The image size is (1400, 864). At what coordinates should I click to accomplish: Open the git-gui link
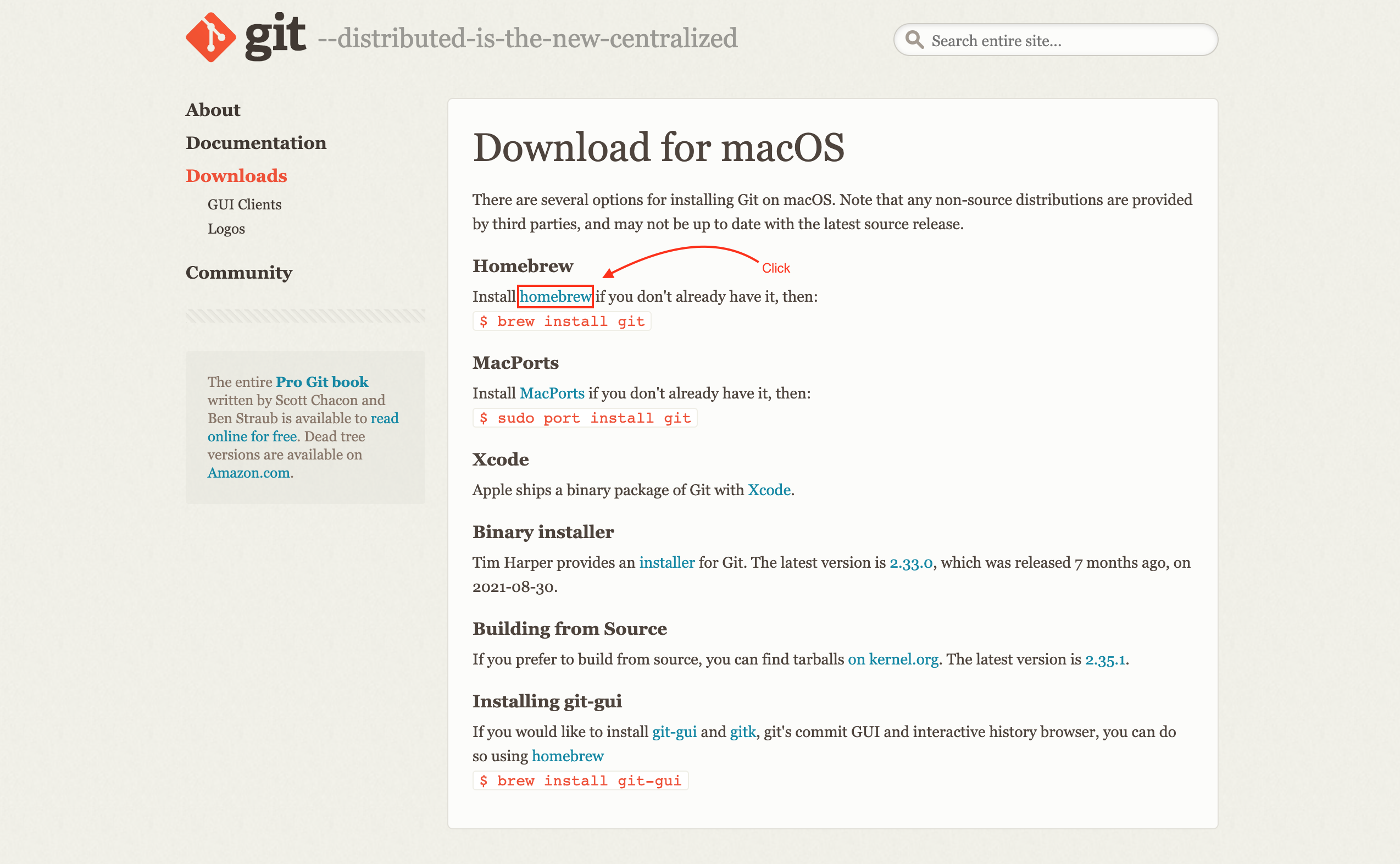[674, 732]
